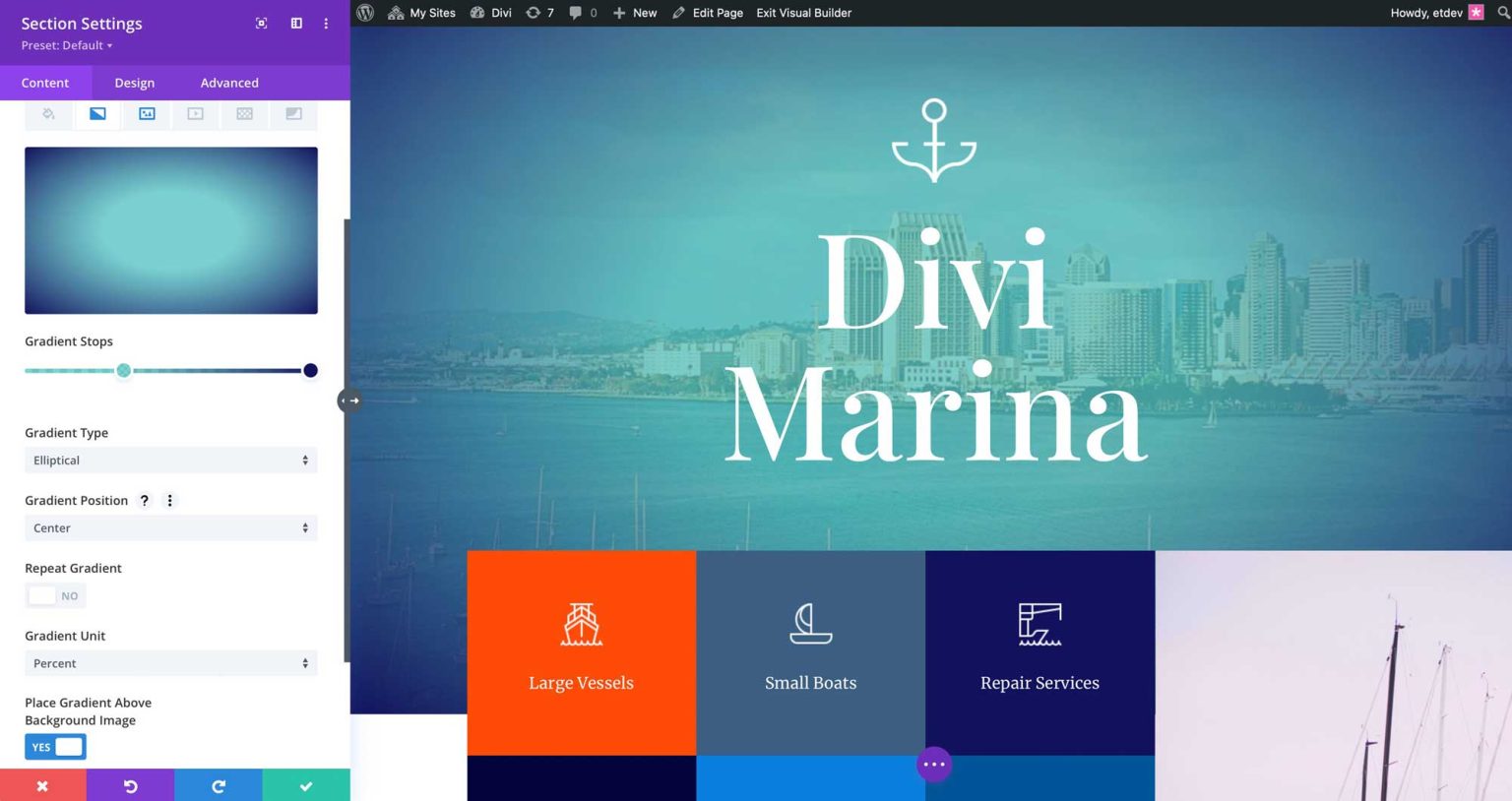This screenshot has width=1512, height=801.
Task: Select the left gradient stop handle
Action: point(124,370)
